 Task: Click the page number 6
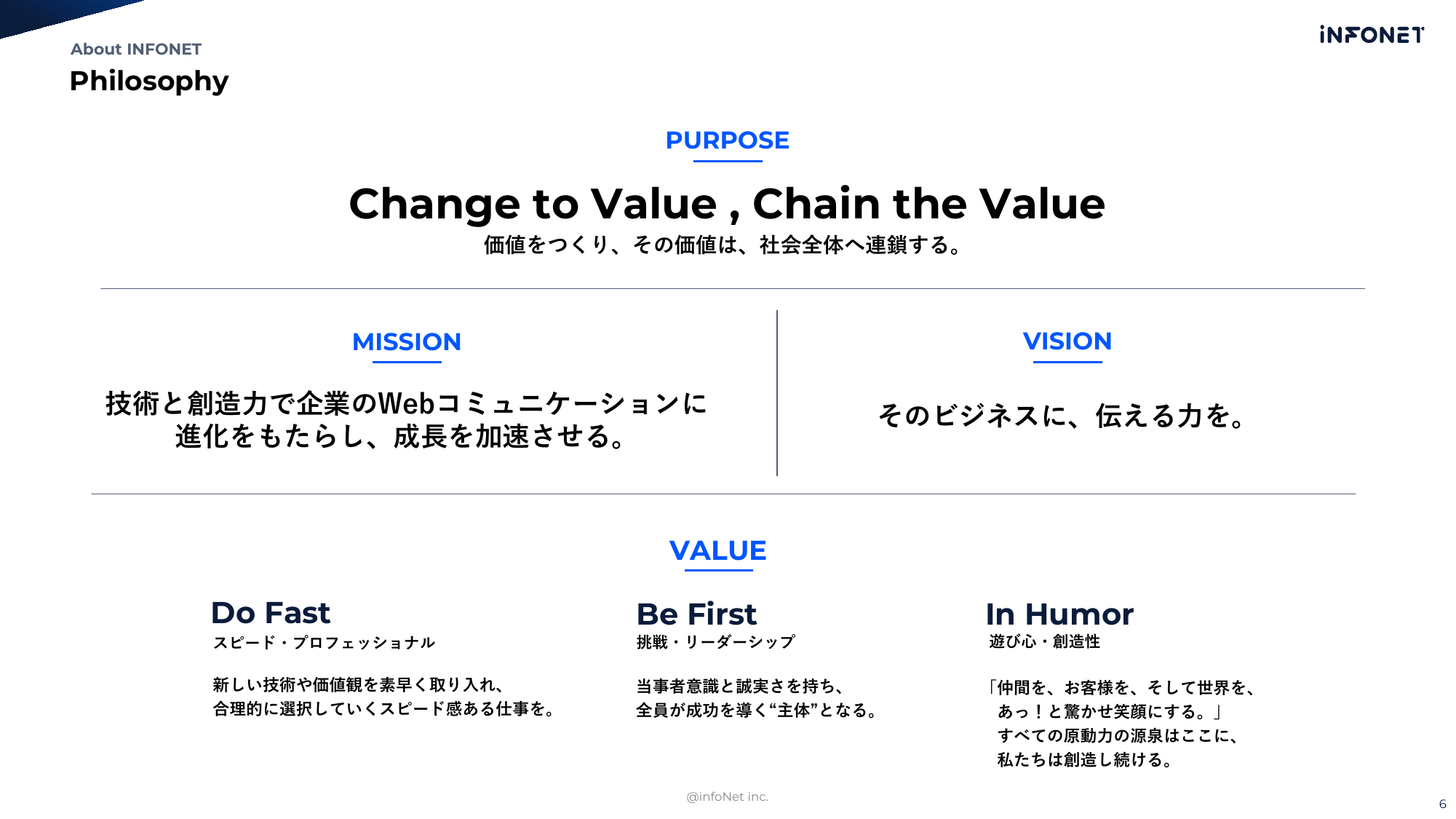click(1442, 804)
